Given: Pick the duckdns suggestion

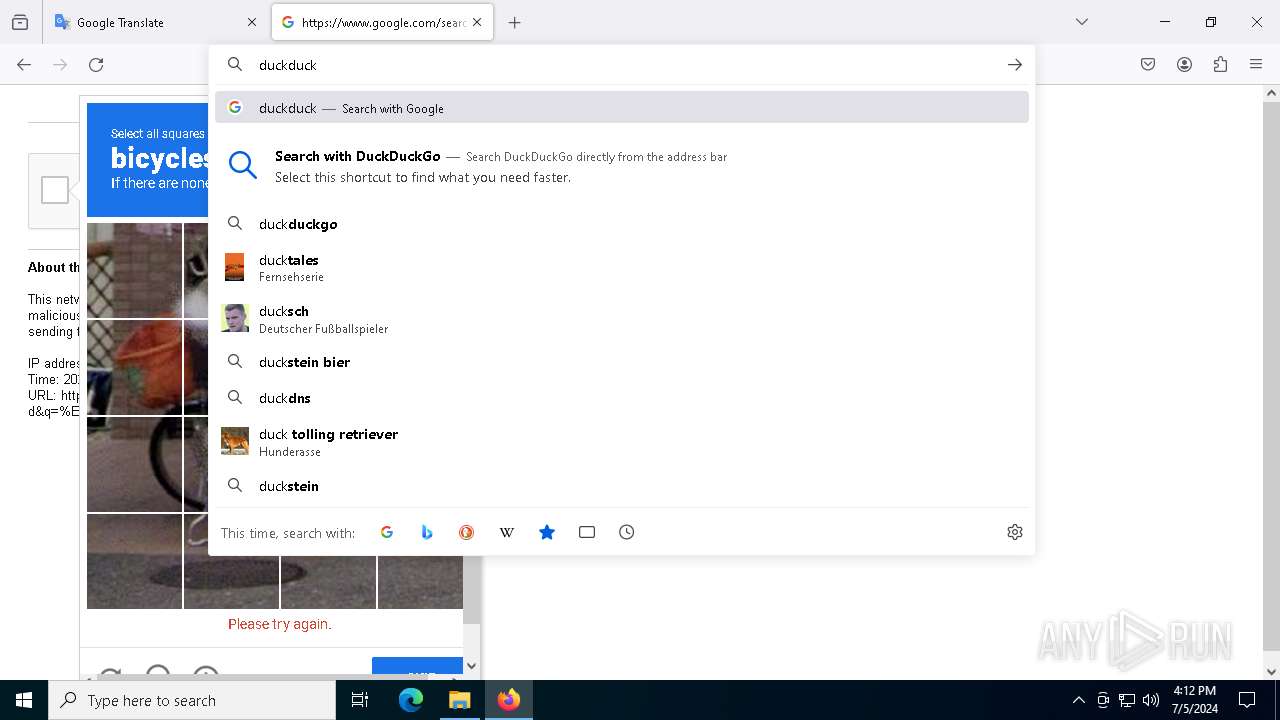Looking at the screenshot, I should pos(622,398).
